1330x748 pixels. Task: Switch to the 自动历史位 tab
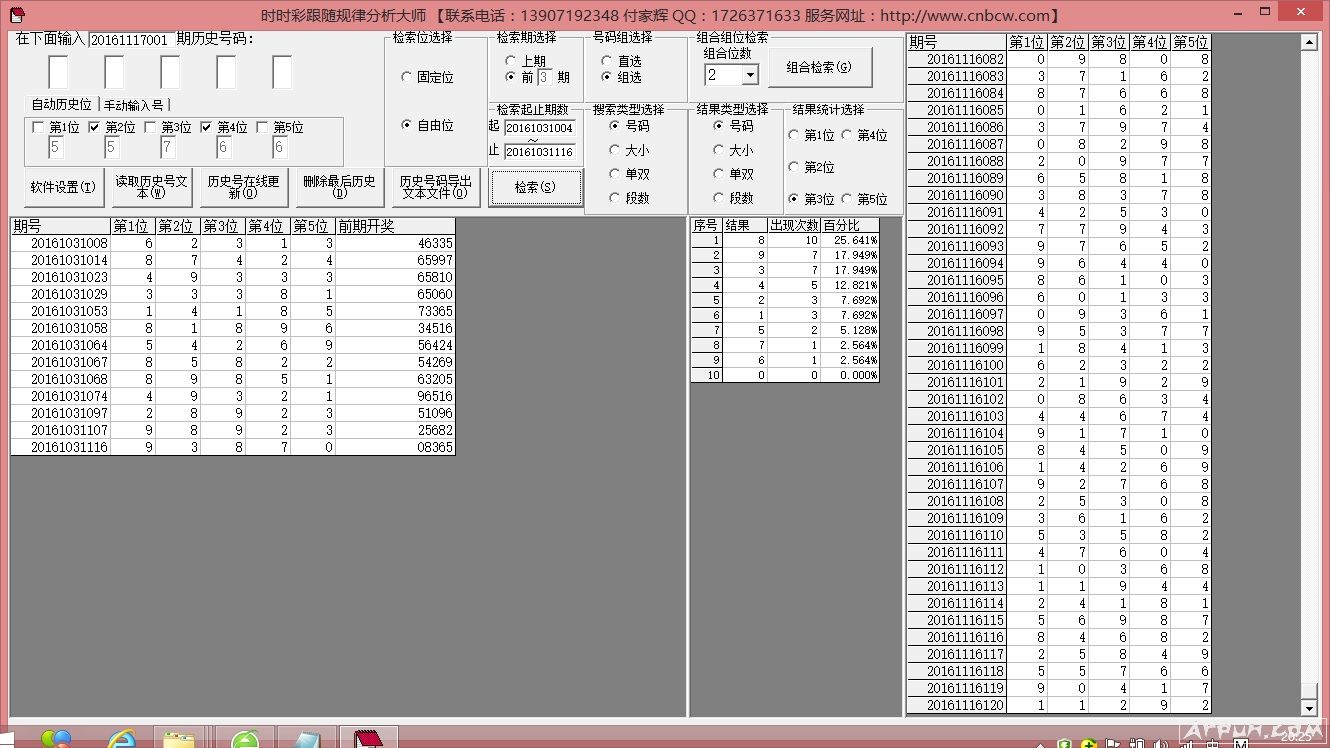pos(62,104)
